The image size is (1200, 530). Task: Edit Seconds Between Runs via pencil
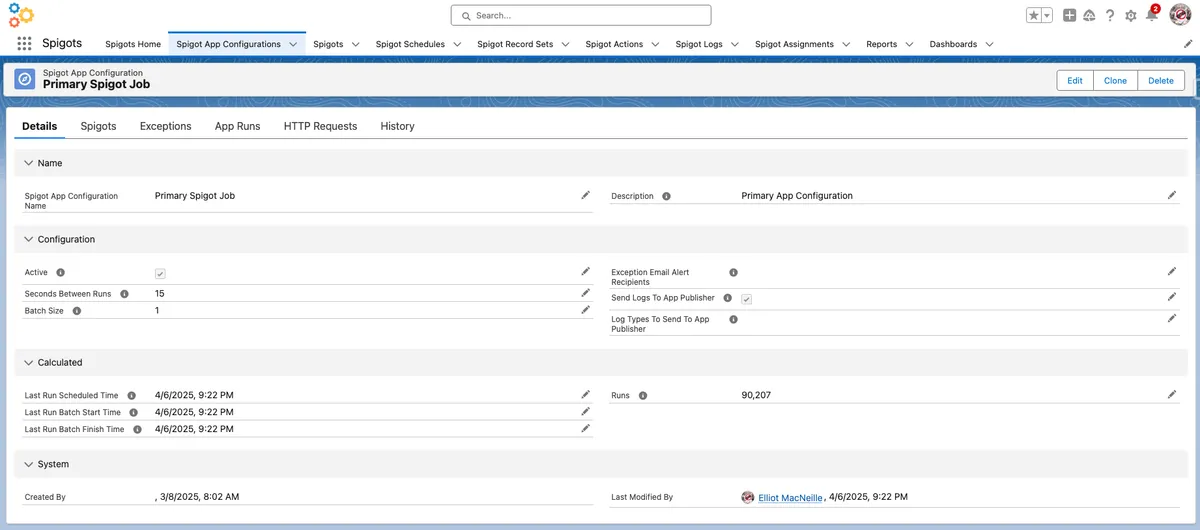click(586, 293)
